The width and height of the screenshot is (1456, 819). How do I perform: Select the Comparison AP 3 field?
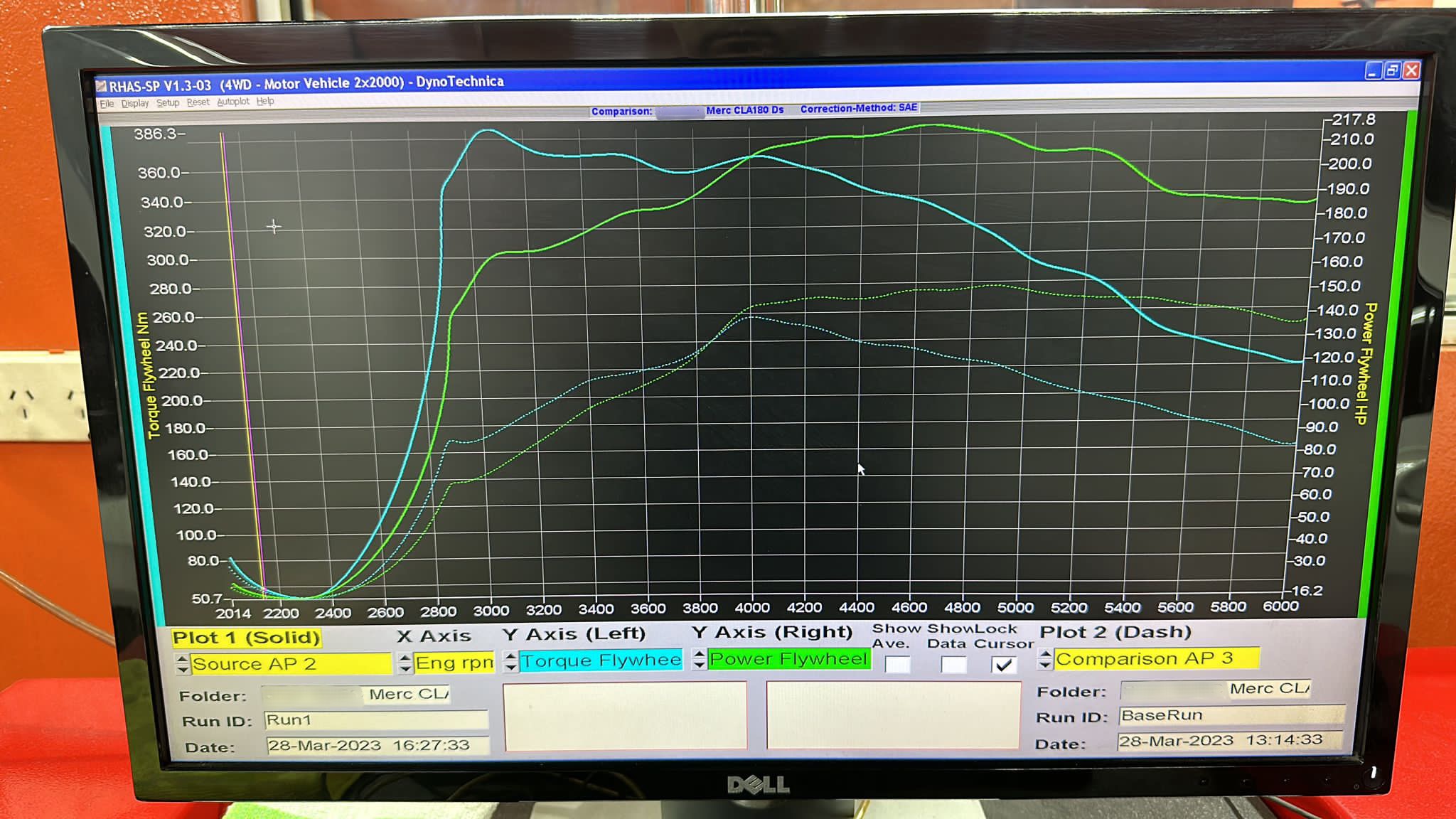(x=1156, y=658)
